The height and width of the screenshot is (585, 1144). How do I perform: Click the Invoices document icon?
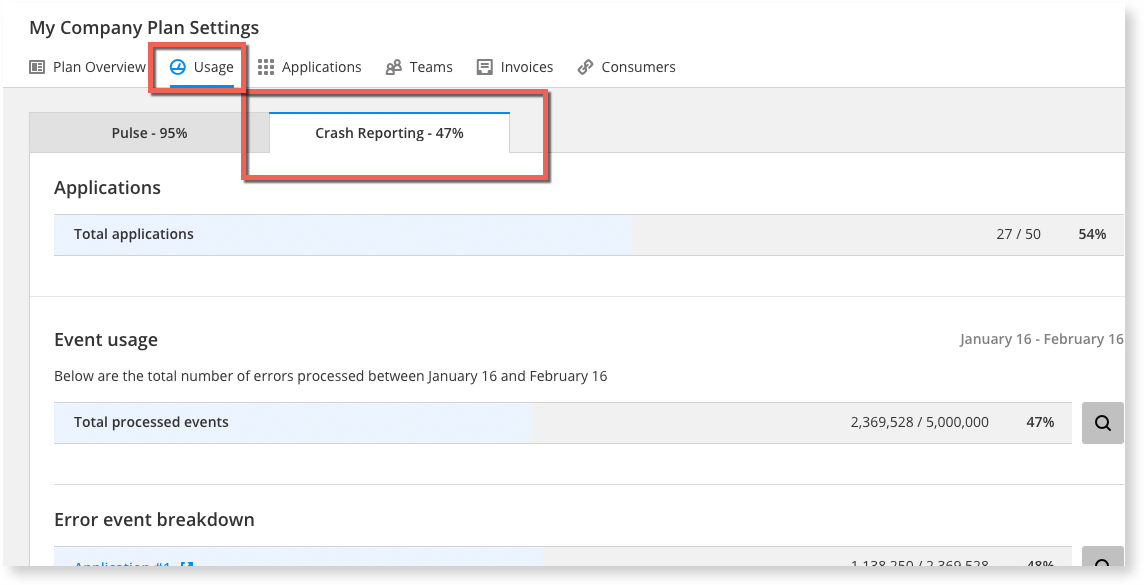pos(485,67)
